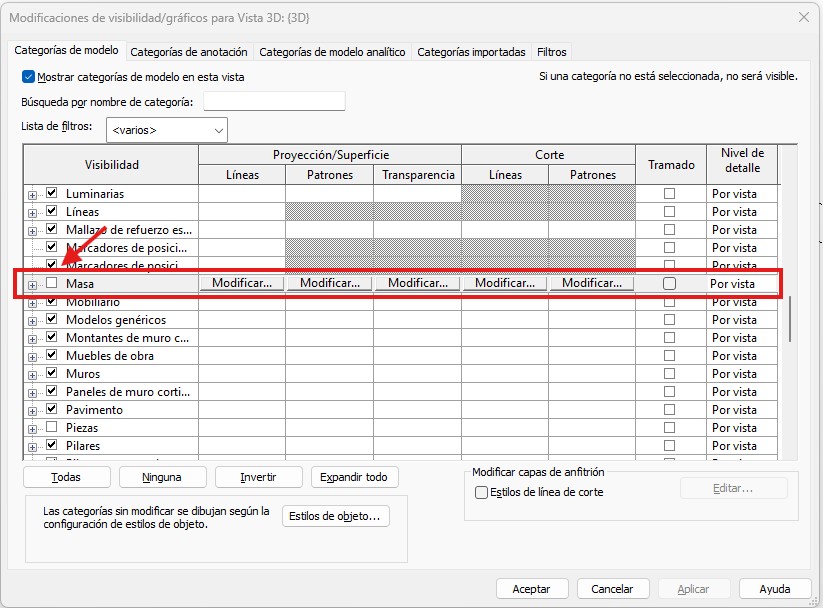Viewport: 823px width, 608px height.
Task: Check the Tramado box for Luminarias
Action: click(x=669, y=194)
